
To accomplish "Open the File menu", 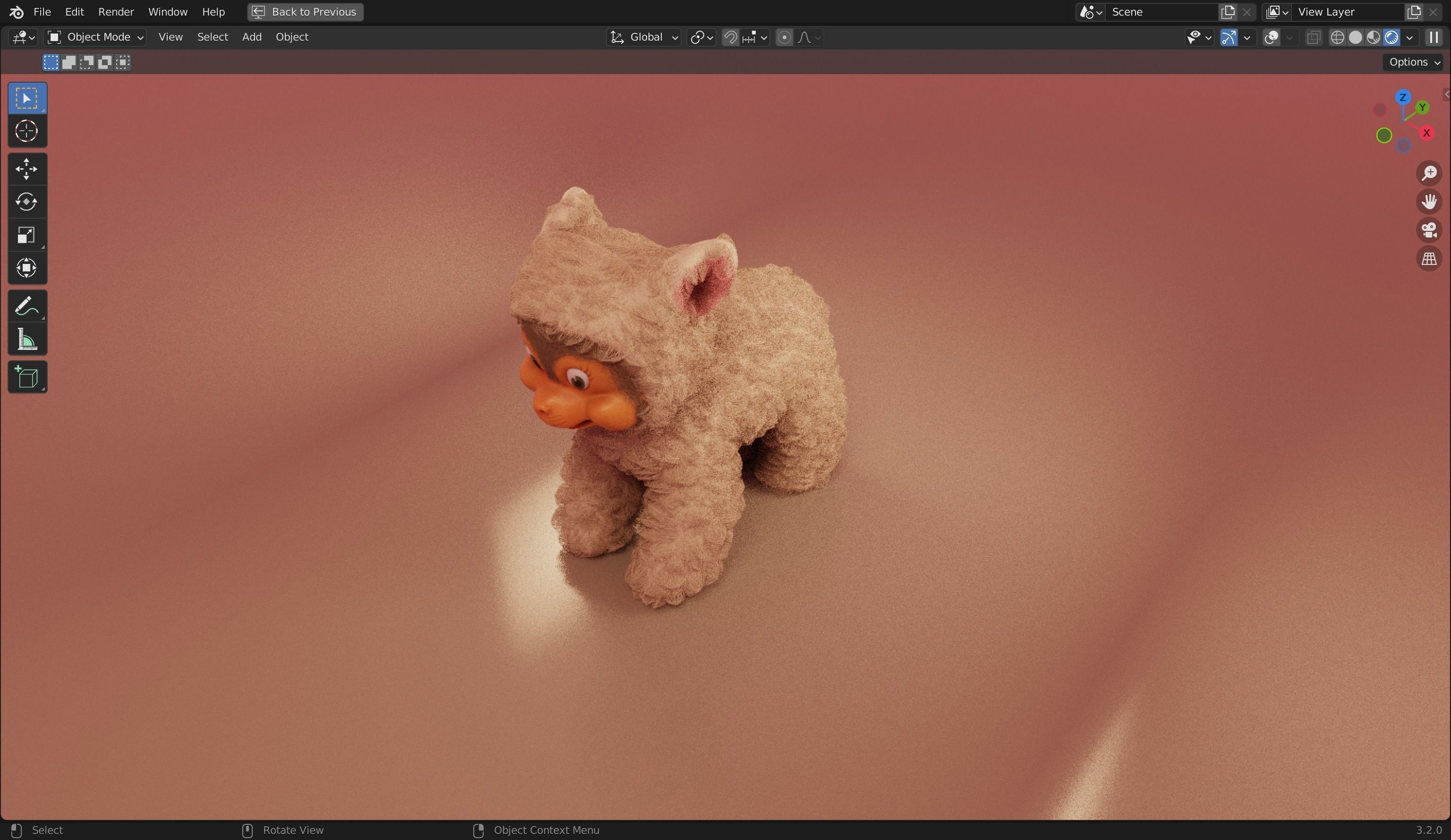I will (x=42, y=11).
